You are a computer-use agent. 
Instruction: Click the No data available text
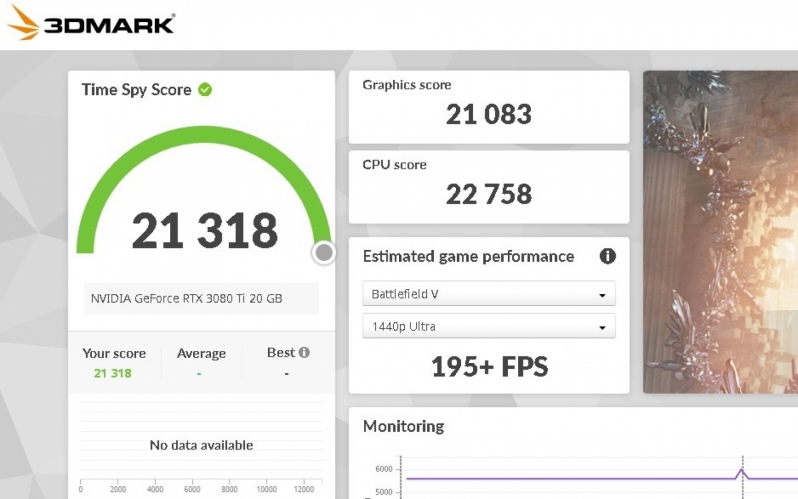pos(201,445)
